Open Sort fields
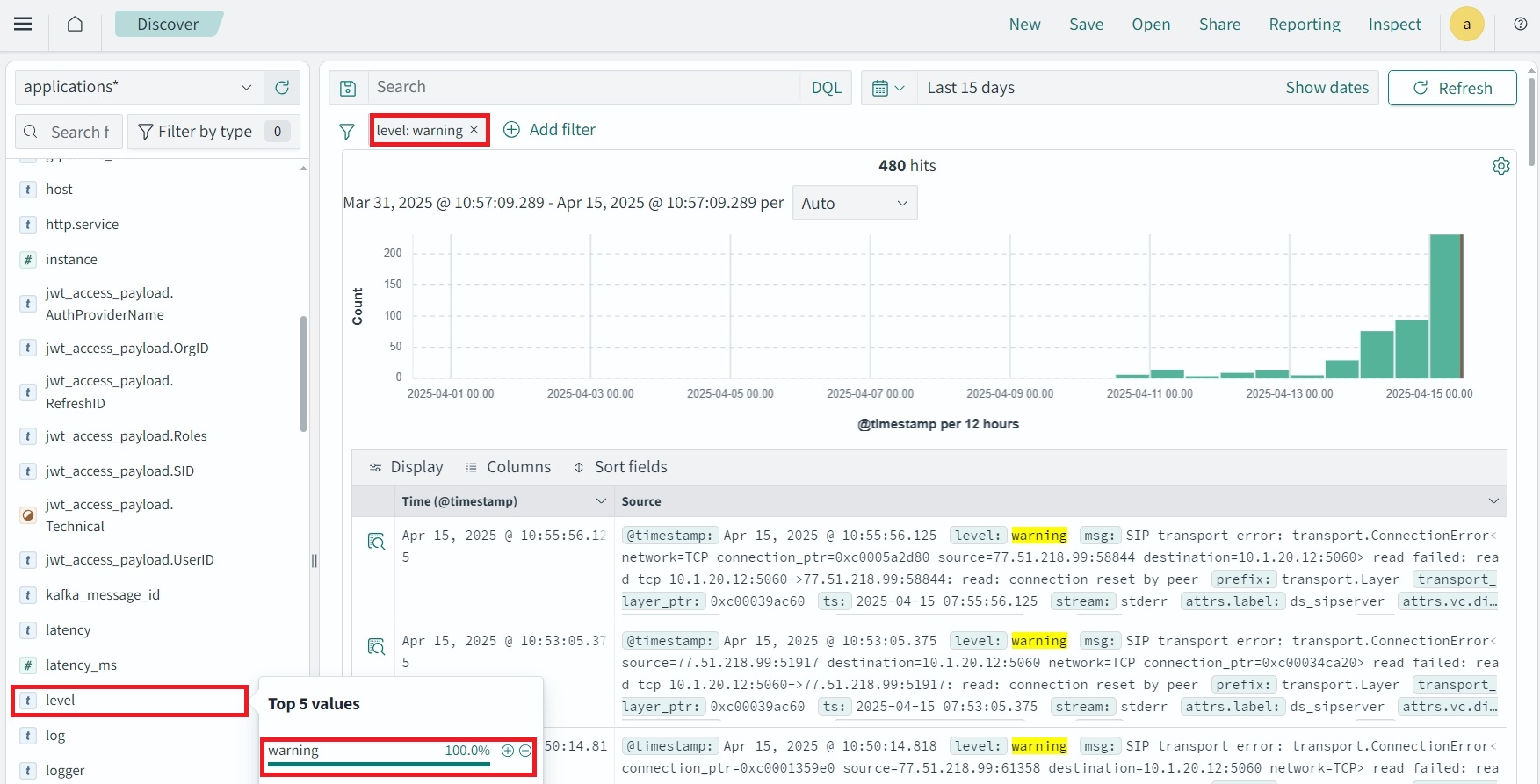The image size is (1540, 784). pos(620,467)
